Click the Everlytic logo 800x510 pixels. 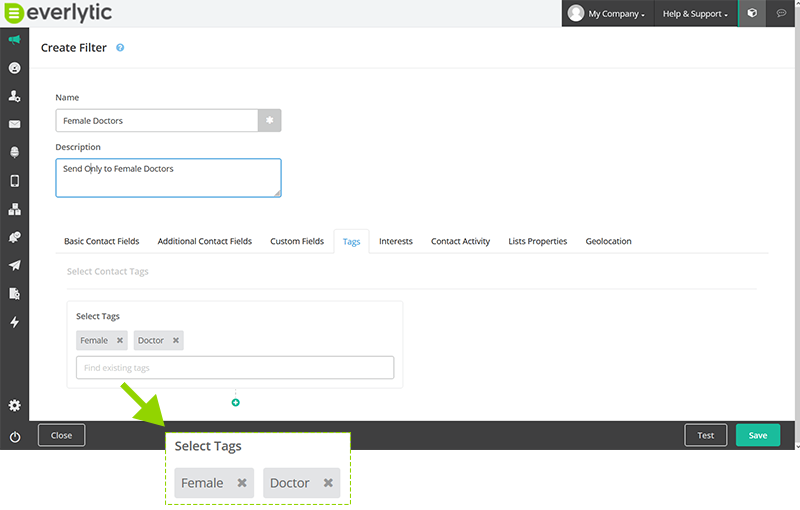[58, 13]
